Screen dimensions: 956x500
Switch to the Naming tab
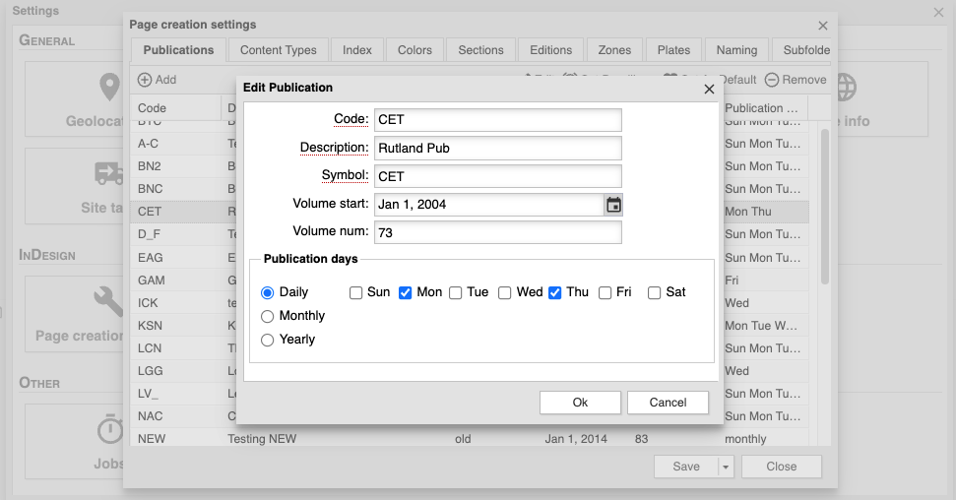click(x=737, y=50)
